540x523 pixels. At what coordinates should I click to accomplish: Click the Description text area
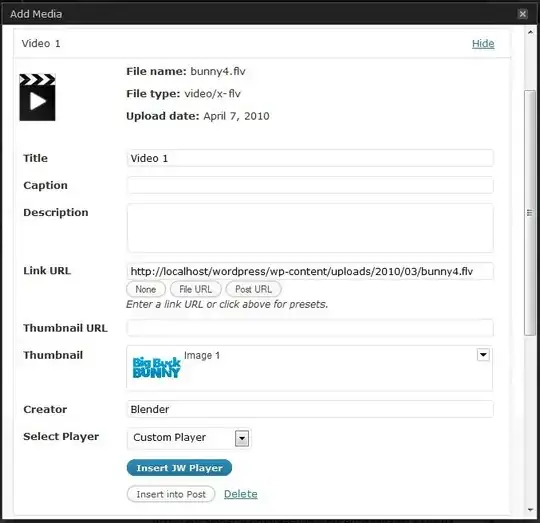pos(310,228)
